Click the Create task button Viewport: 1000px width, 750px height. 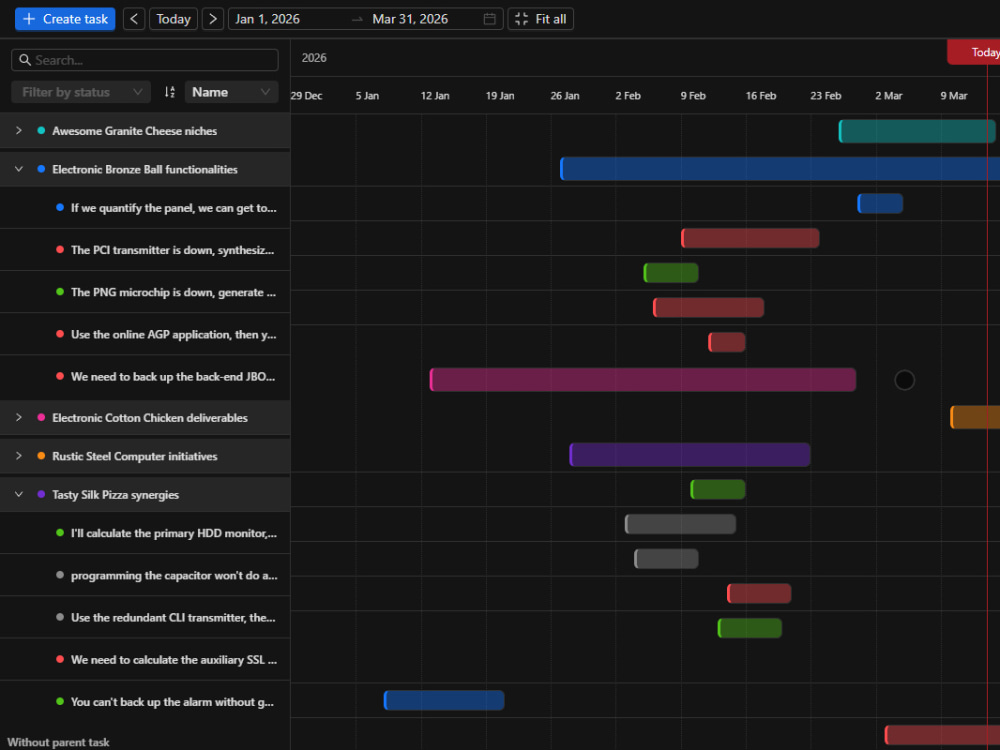pyautogui.click(x=65, y=19)
